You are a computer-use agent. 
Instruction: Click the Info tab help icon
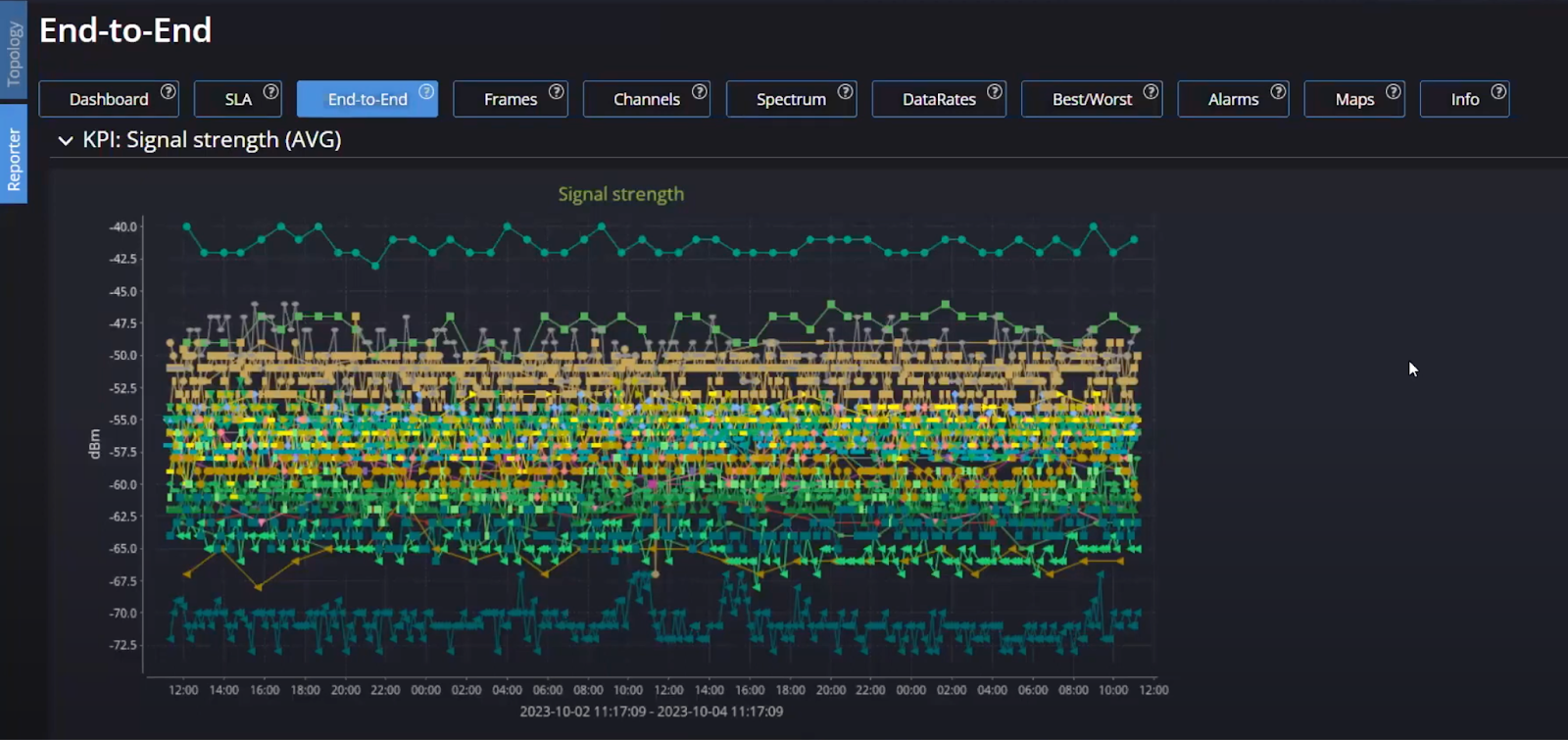tap(1499, 91)
